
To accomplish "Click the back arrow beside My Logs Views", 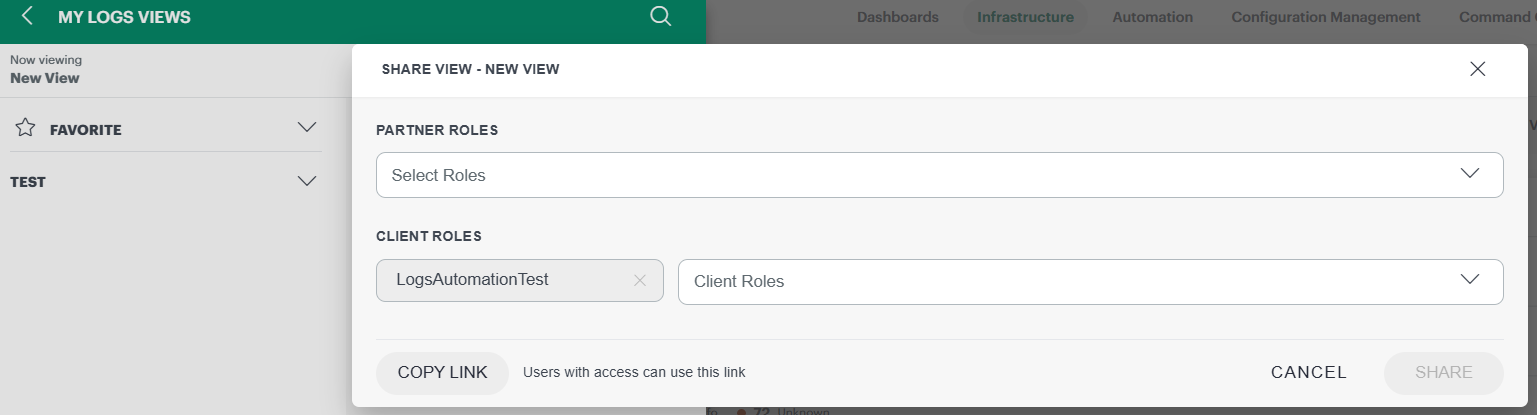I will (x=27, y=16).
